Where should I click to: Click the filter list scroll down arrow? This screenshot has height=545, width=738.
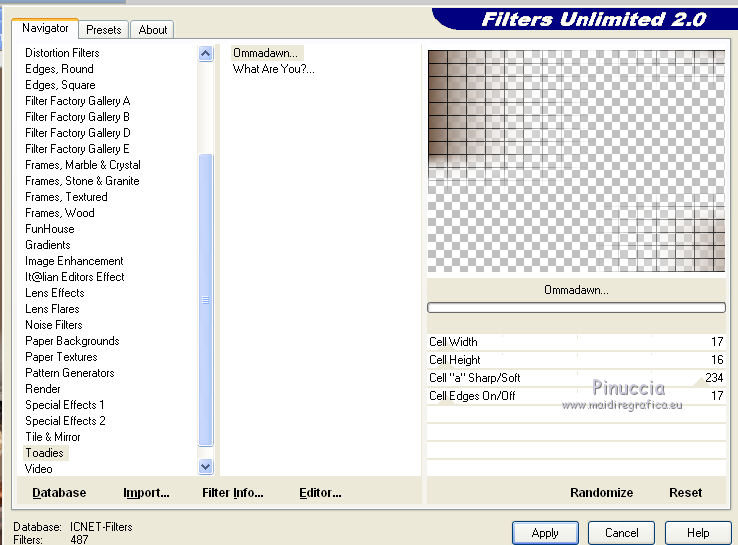[x=205, y=467]
